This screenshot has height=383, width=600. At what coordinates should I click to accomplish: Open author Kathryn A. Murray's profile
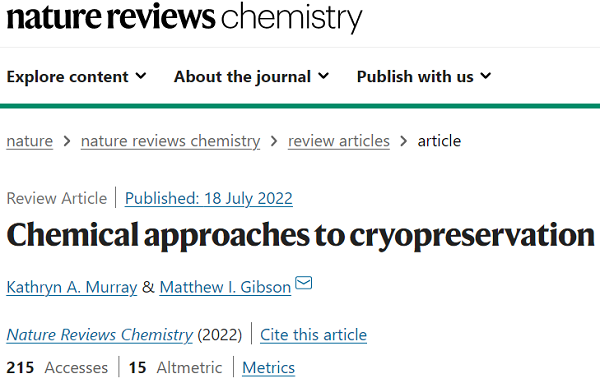click(72, 287)
